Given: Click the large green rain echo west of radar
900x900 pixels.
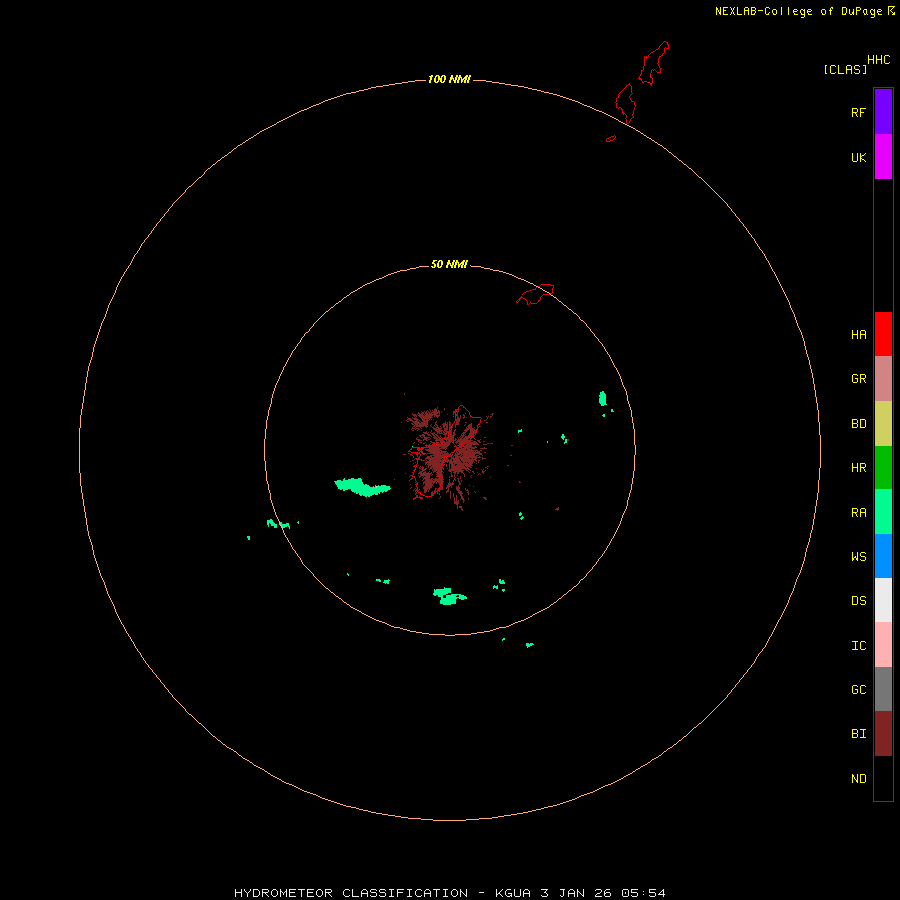Looking at the screenshot, I should pyautogui.click(x=362, y=487).
